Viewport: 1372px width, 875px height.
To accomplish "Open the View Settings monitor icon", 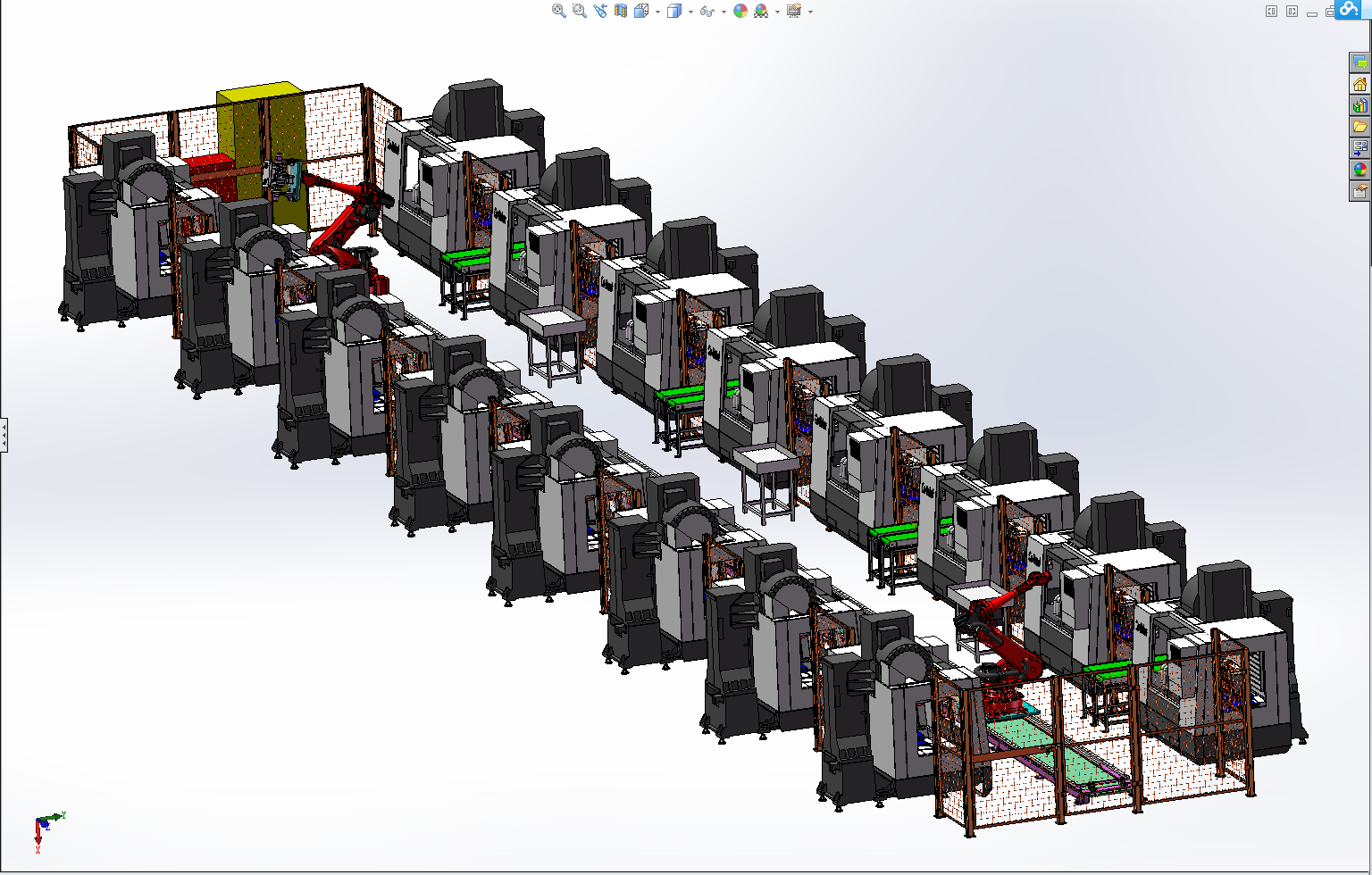I will click(x=794, y=11).
